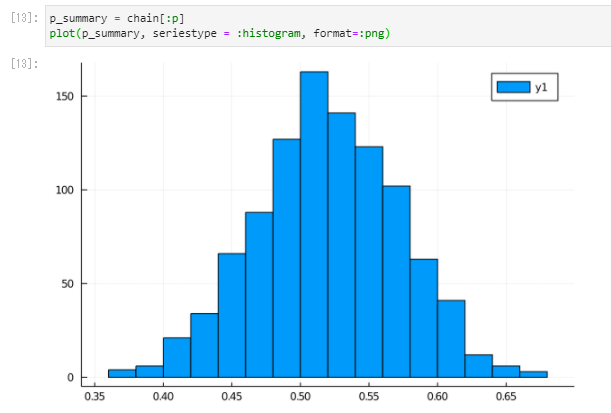This screenshot has height=413, width=611.
Task: Select the input prompt [13] beside code
Action: tap(24, 18)
